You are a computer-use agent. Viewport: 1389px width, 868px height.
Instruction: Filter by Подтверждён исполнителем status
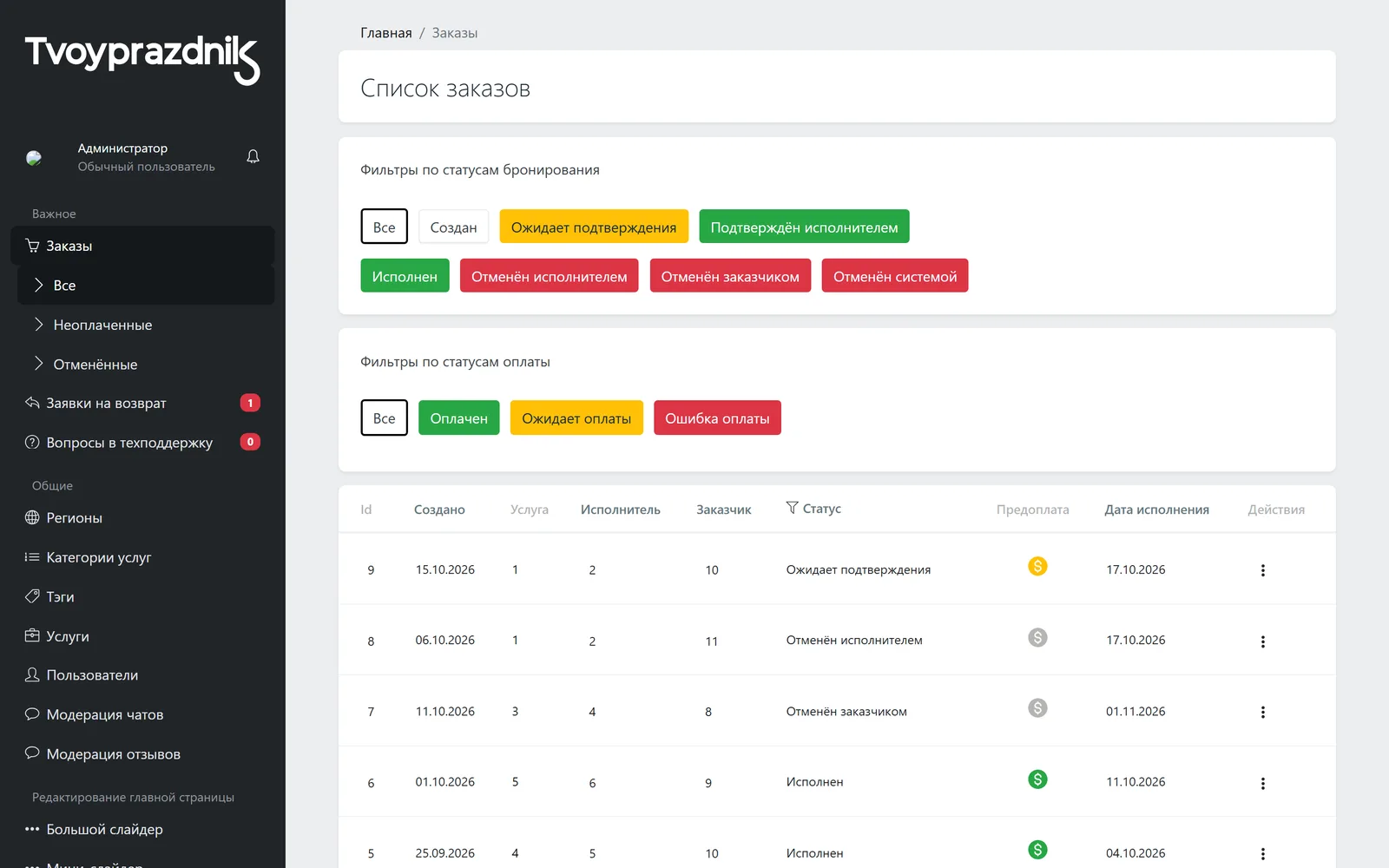point(804,227)
